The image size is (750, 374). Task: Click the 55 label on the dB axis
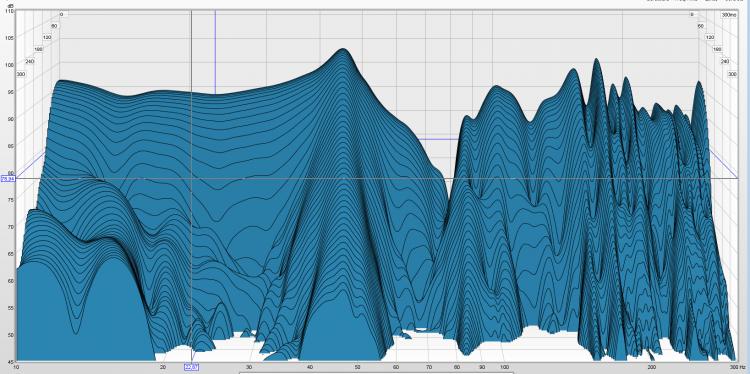tap(12, 308)
